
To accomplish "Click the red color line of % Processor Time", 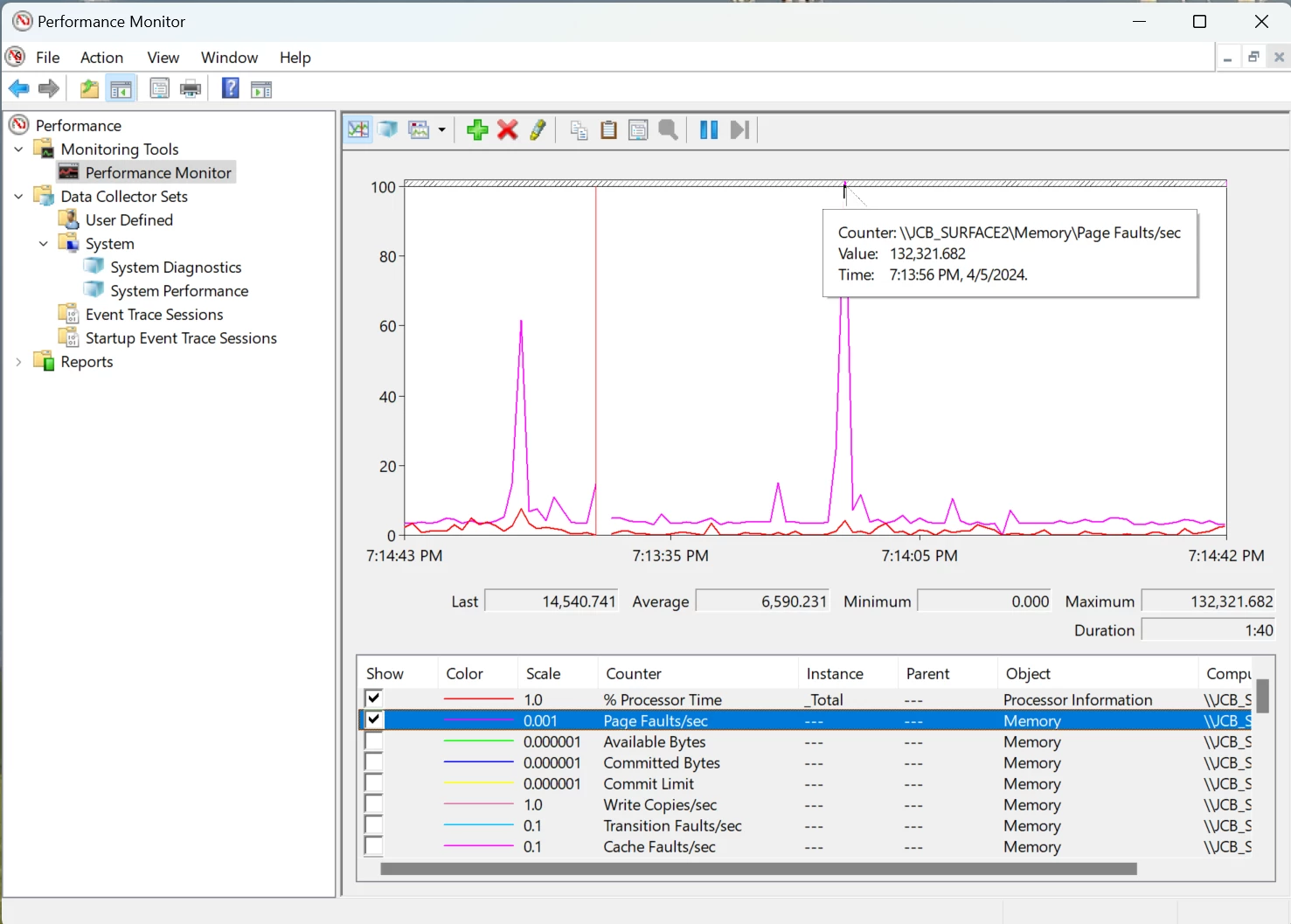I will [478, 699].
